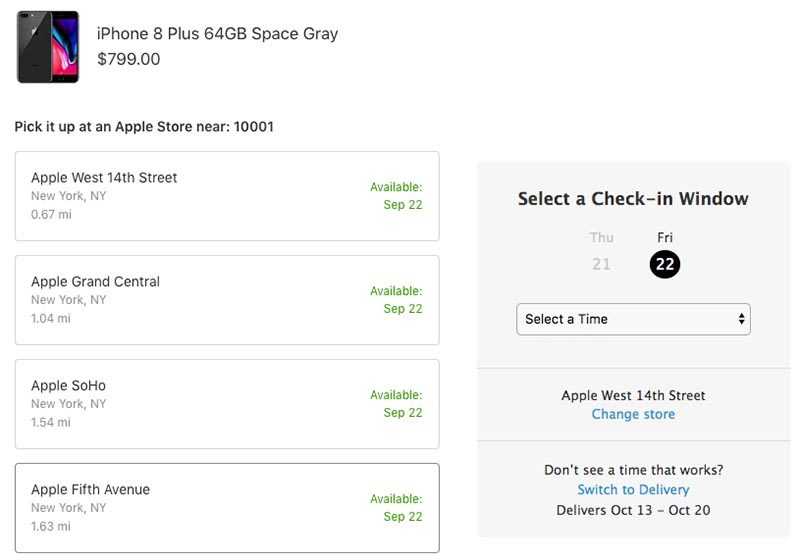
Task: Click the Change store link
Action: tap(633, 414)
